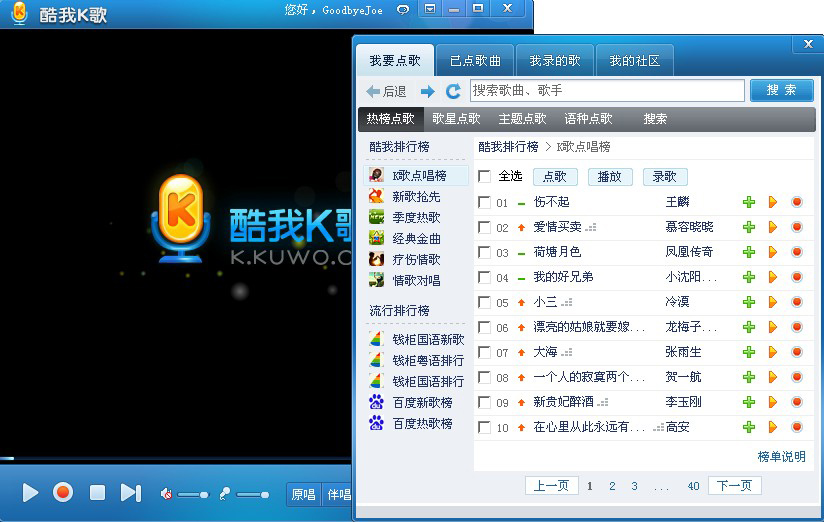This screenshot has height=522, width=824.
Task: Click the 搜索 search button
Action: [x=781, y=90]
